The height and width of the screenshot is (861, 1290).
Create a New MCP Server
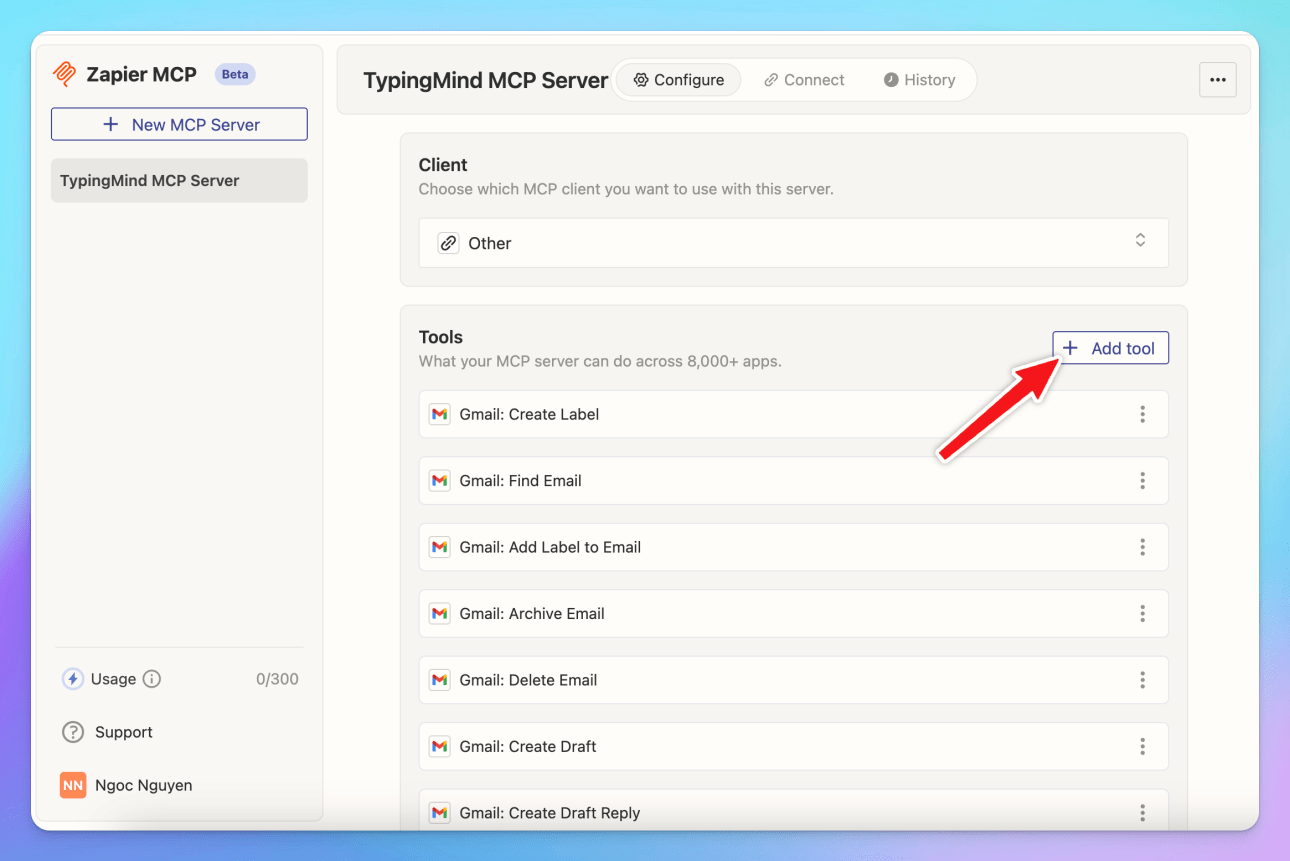tap(179, 124)
